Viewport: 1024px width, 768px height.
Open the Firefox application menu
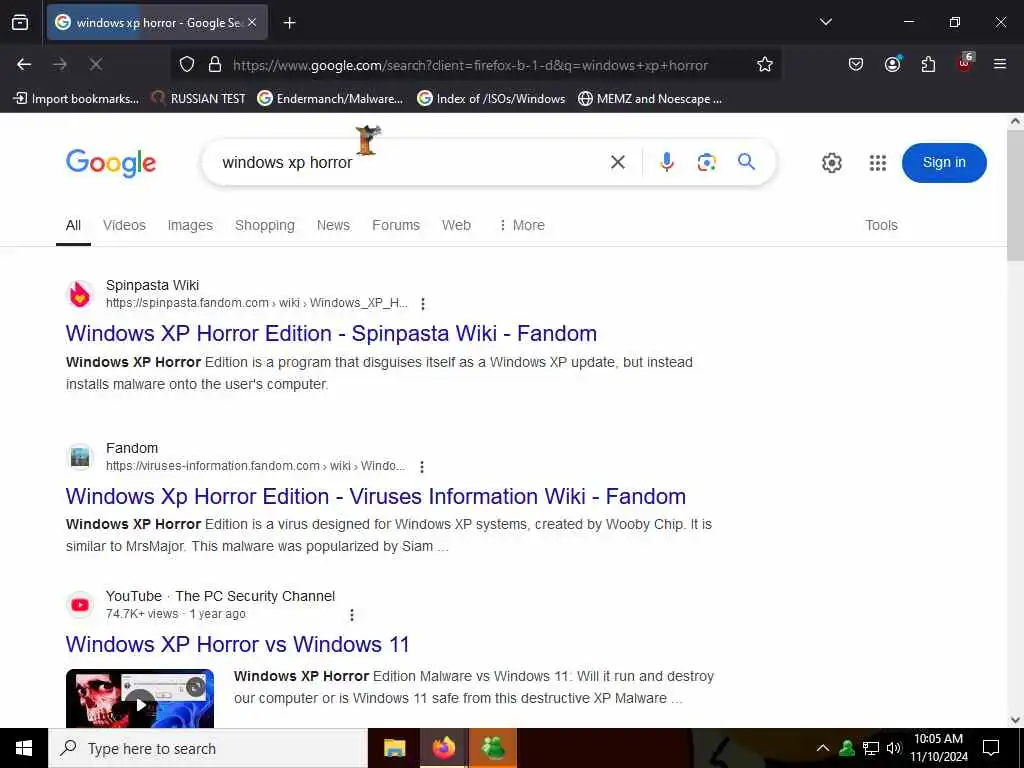click(1000, 64)
